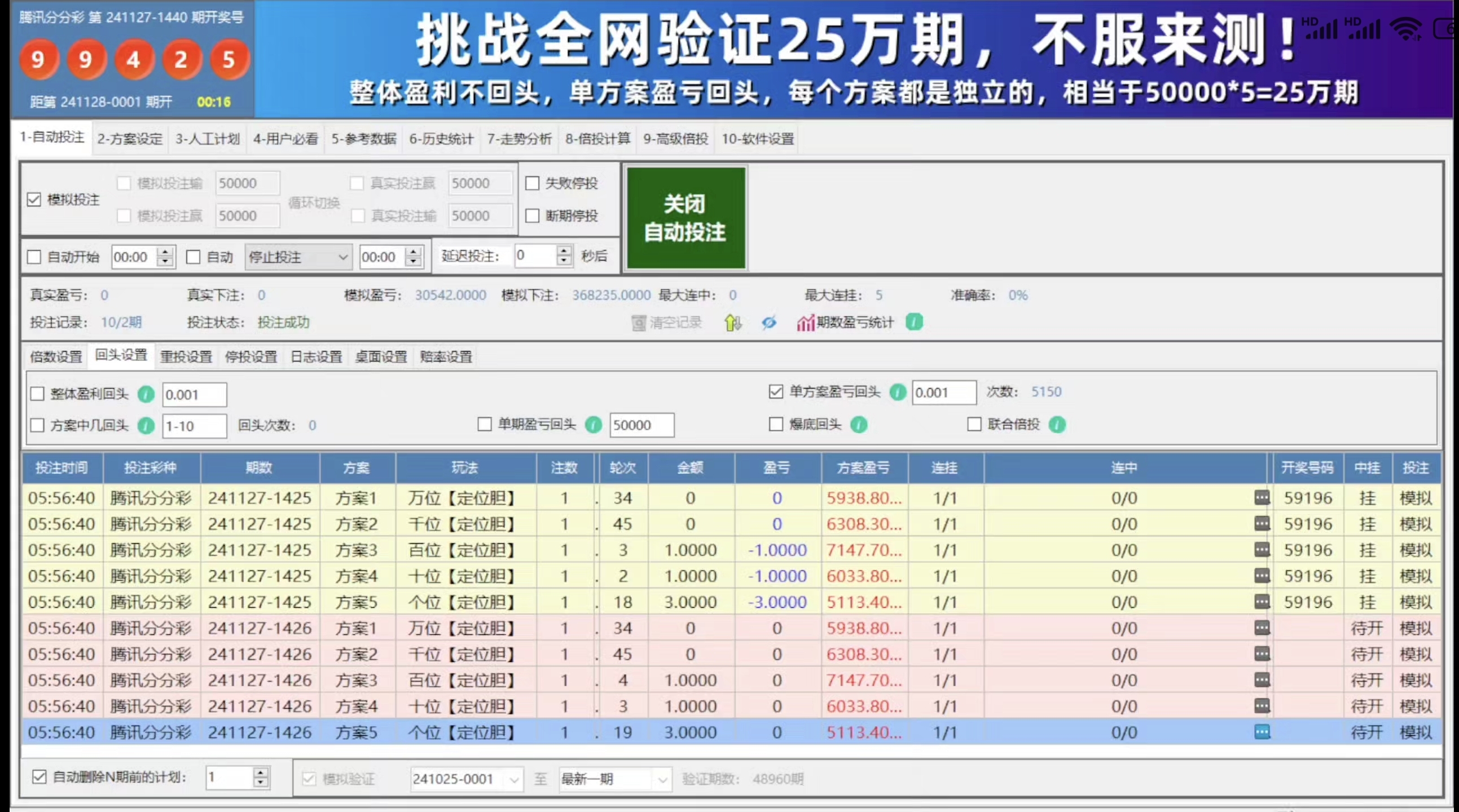Click info icon beside 爆底回头

tap(859, 424)
